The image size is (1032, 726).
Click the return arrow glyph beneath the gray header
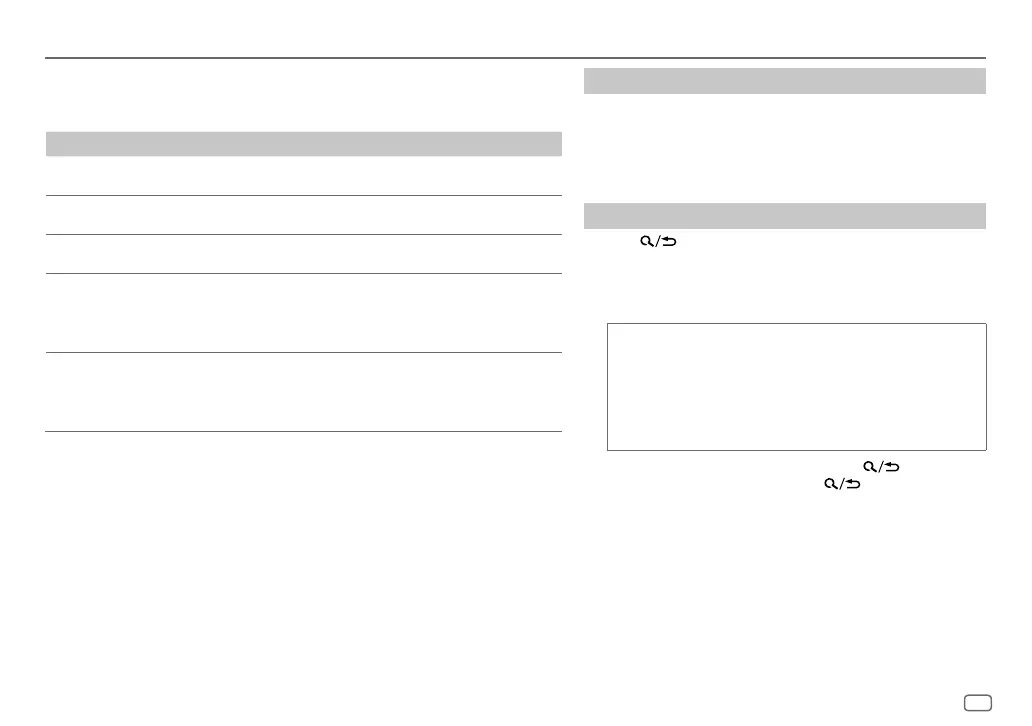click(x=669, y=242)
